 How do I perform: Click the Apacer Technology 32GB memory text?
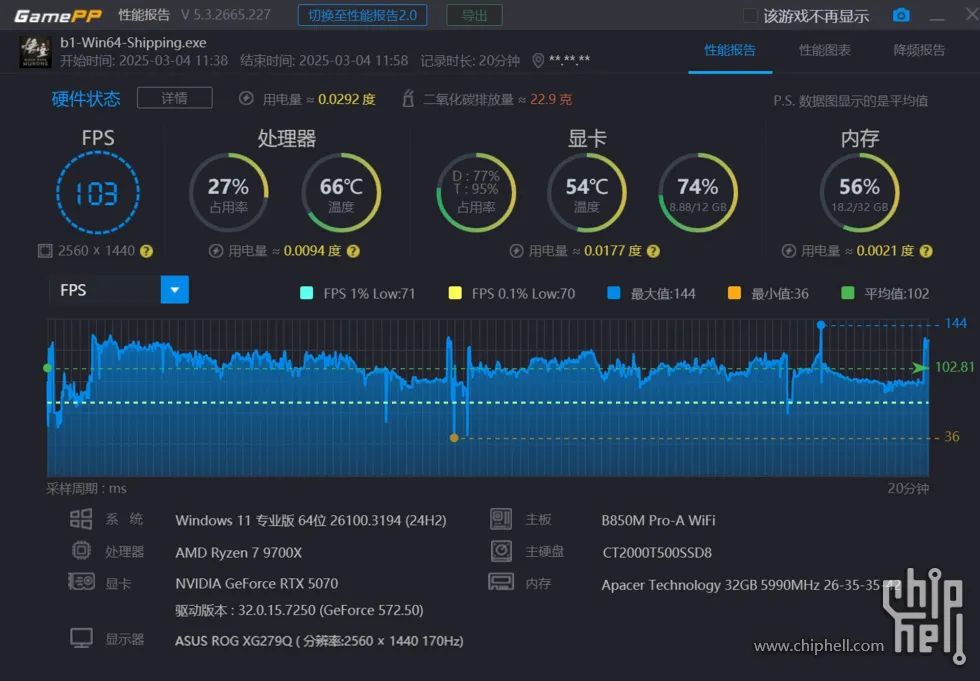(751, 585)
